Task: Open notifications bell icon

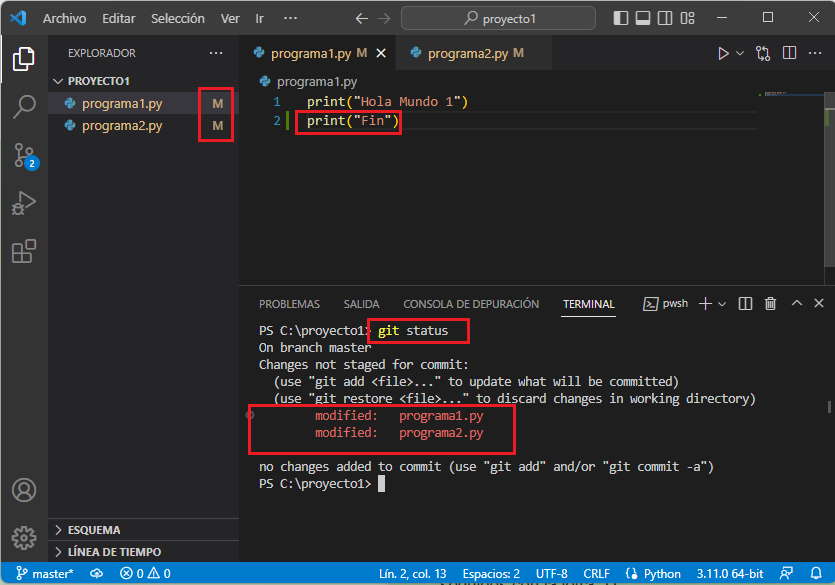Action: (816, 573)
